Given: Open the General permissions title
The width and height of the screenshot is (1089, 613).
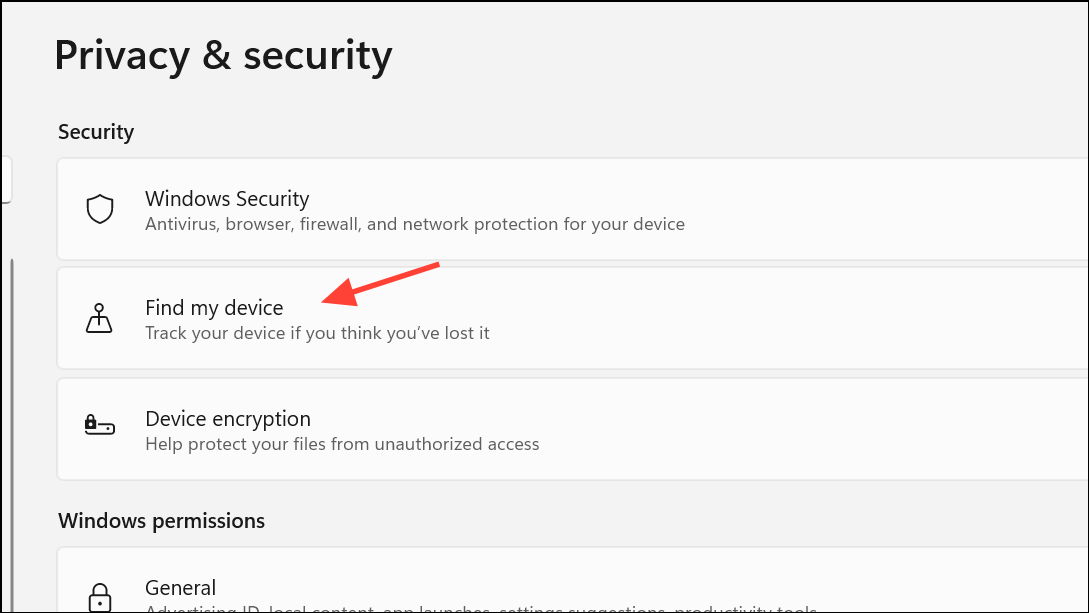Looking at the screenshot, I should click(180, 587).
